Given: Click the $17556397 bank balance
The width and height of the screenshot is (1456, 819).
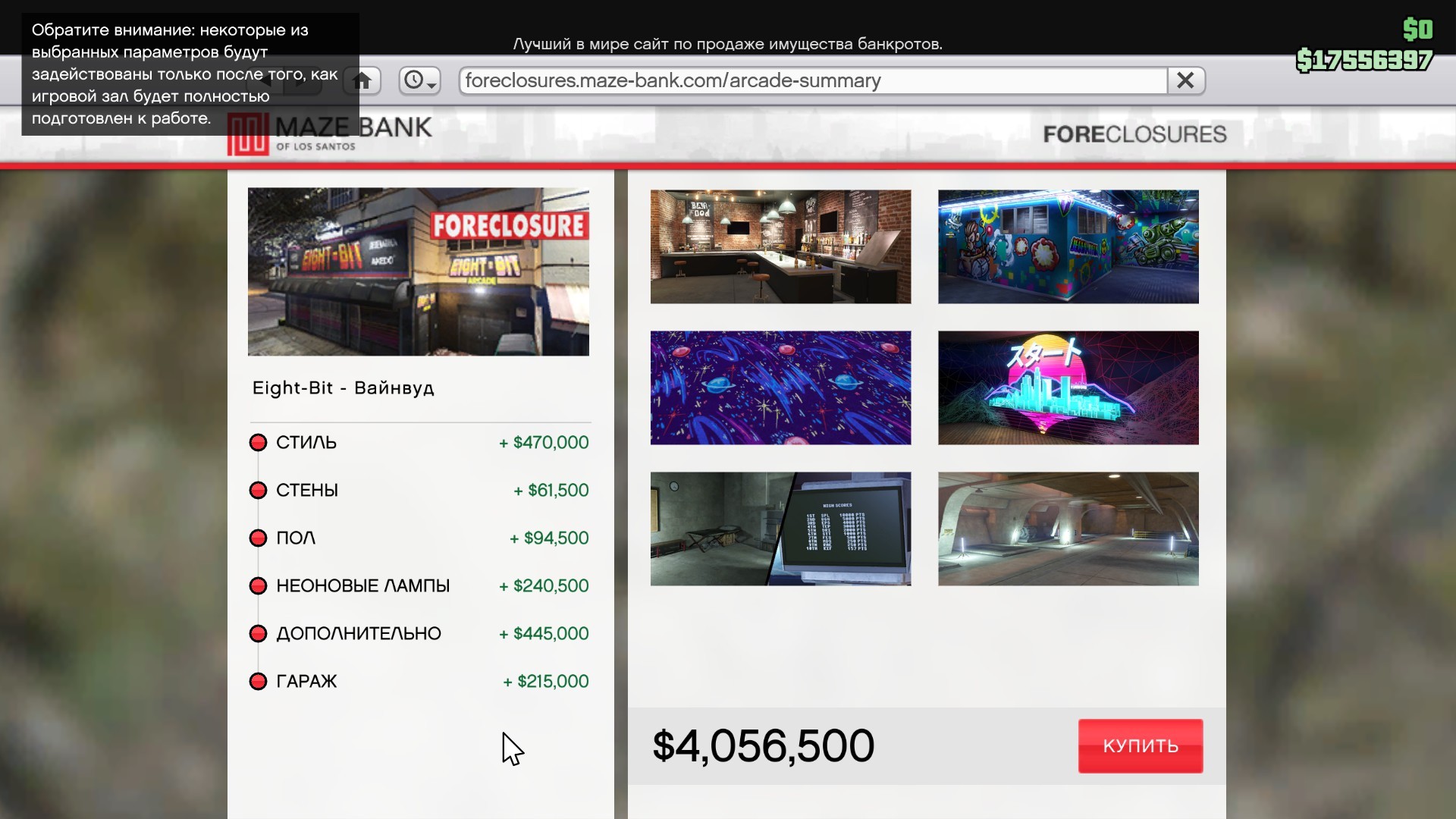Looking at the screenshot, I should (x=1364, y=60).
